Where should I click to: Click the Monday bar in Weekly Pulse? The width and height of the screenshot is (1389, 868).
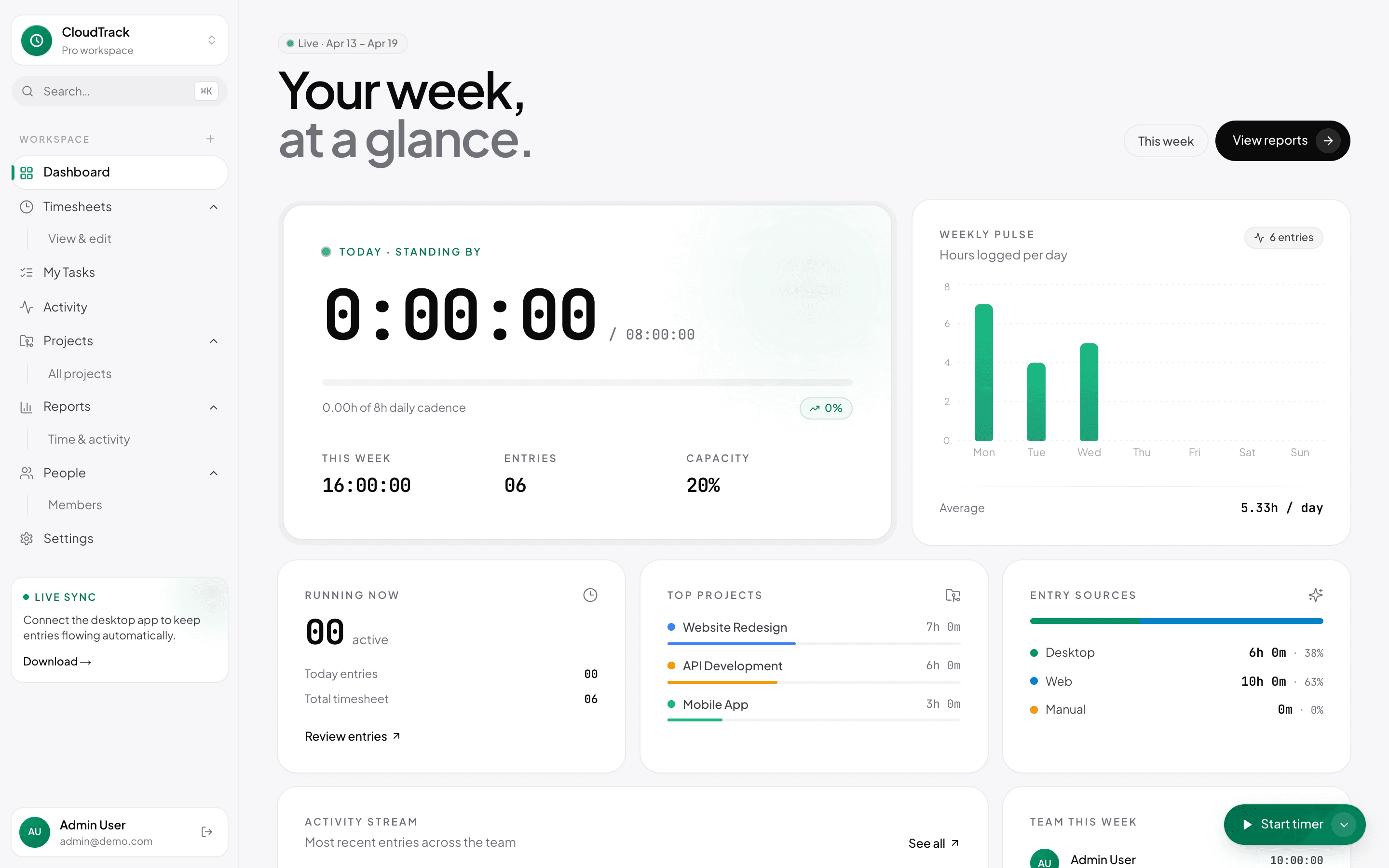click(x=984, y=372)
